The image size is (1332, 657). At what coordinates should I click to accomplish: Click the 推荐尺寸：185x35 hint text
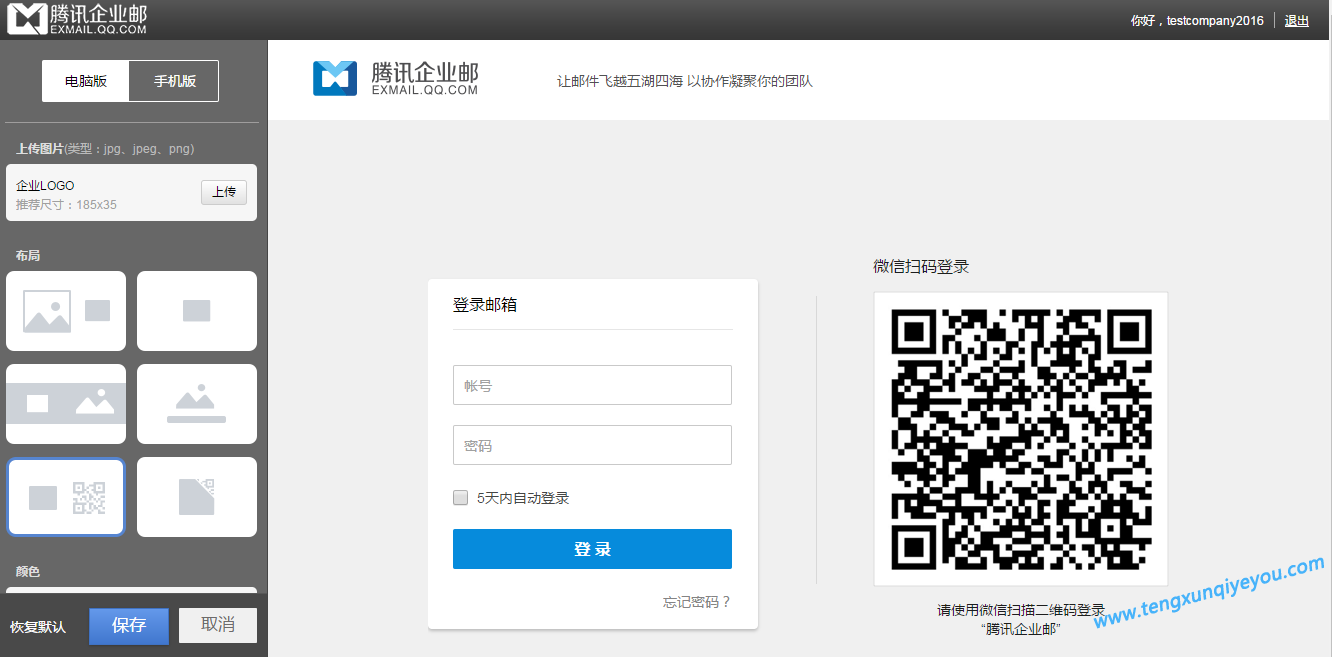(66, 205)
